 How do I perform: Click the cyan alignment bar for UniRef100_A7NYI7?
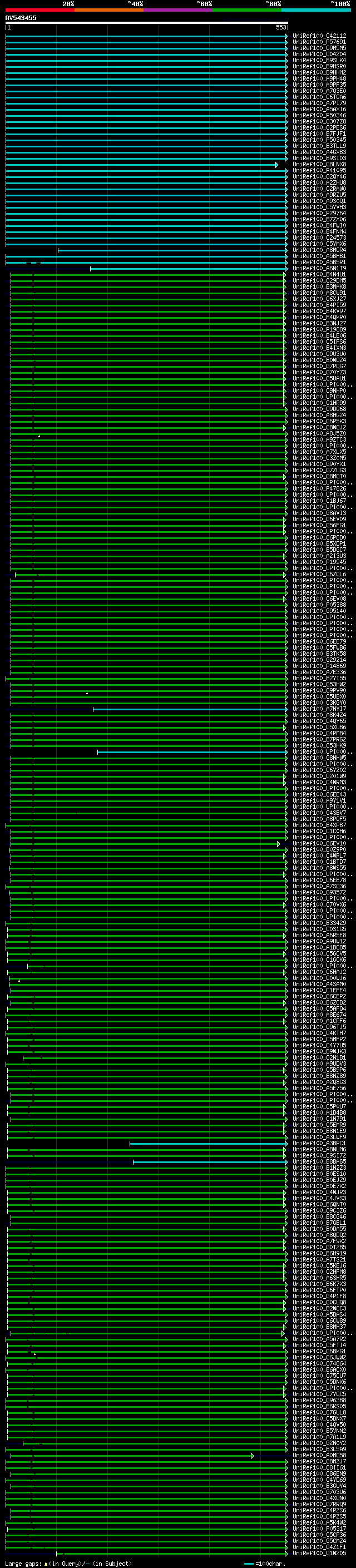pos(190,709)
